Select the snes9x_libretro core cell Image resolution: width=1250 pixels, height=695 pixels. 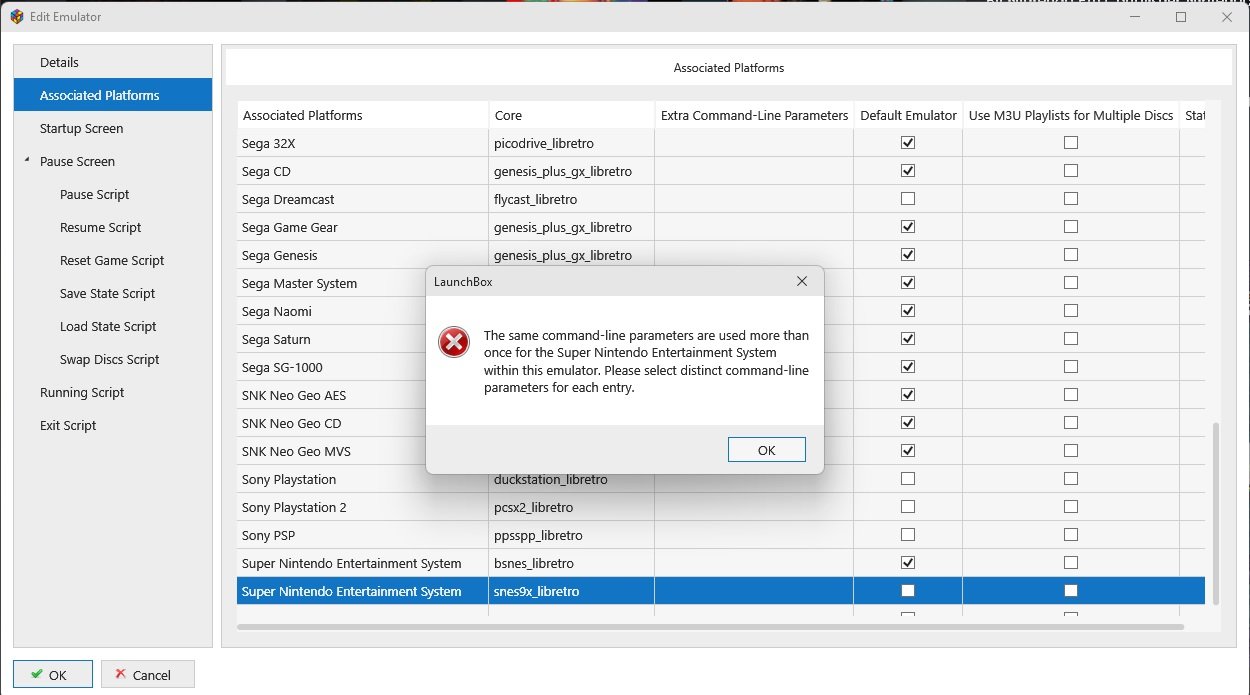[x=572, y=591]
